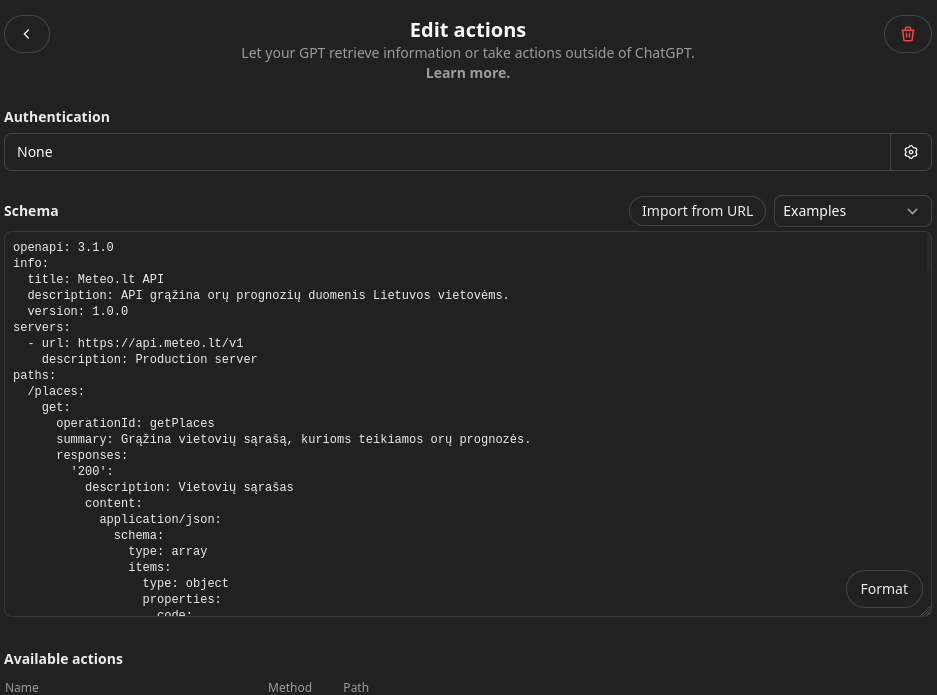Image resolution: width=937 pixels, height=695 pixels.
Task: Click the back arrow button
Action: coord(27,34)
